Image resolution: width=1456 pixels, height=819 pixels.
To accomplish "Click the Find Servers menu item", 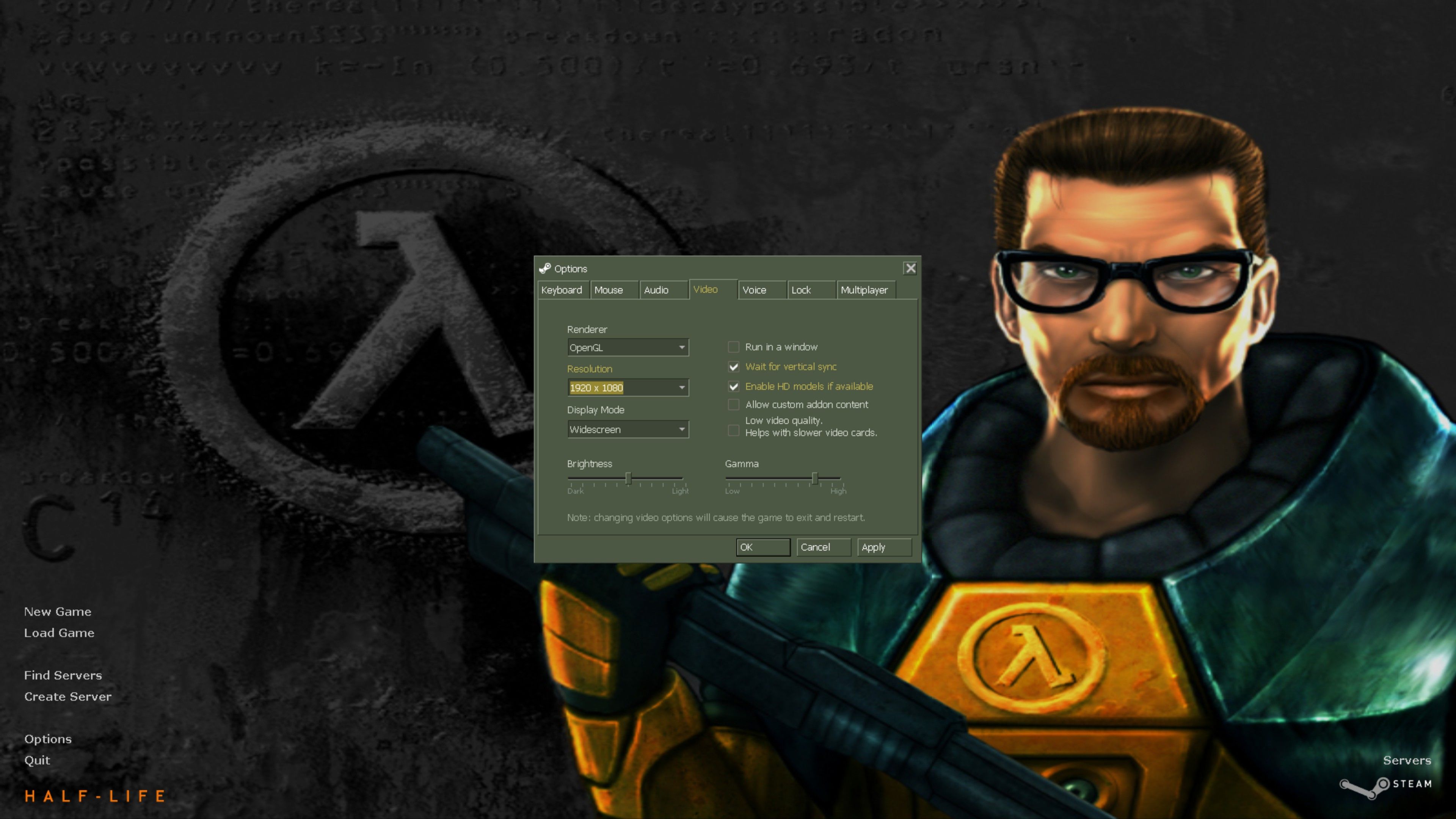I will pos(63,675).
